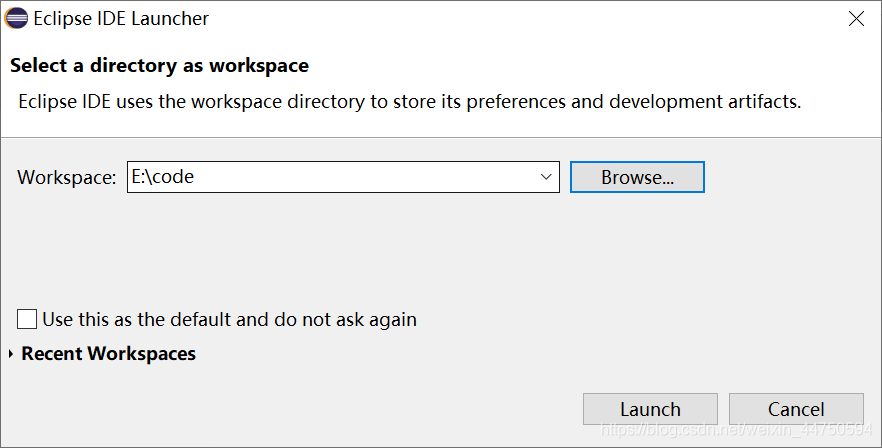Click the Eclipse logo in the title bar
The image size is (882, 448).
point(17,18)
